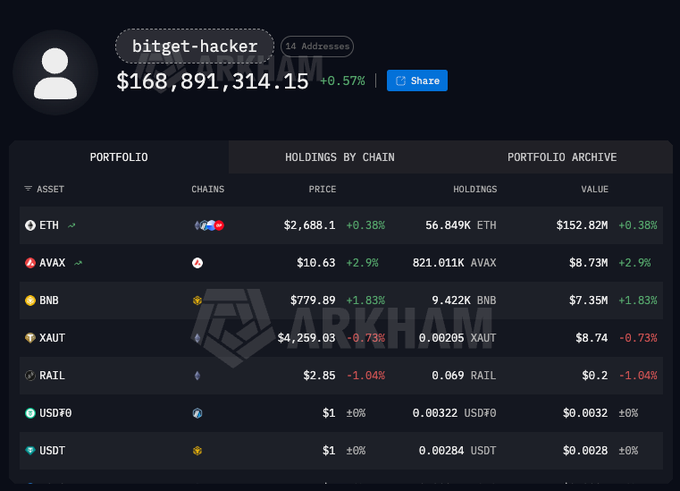Click the $0.0028 USDT value
Screen dimensions: 680x491
pos(585,451)
